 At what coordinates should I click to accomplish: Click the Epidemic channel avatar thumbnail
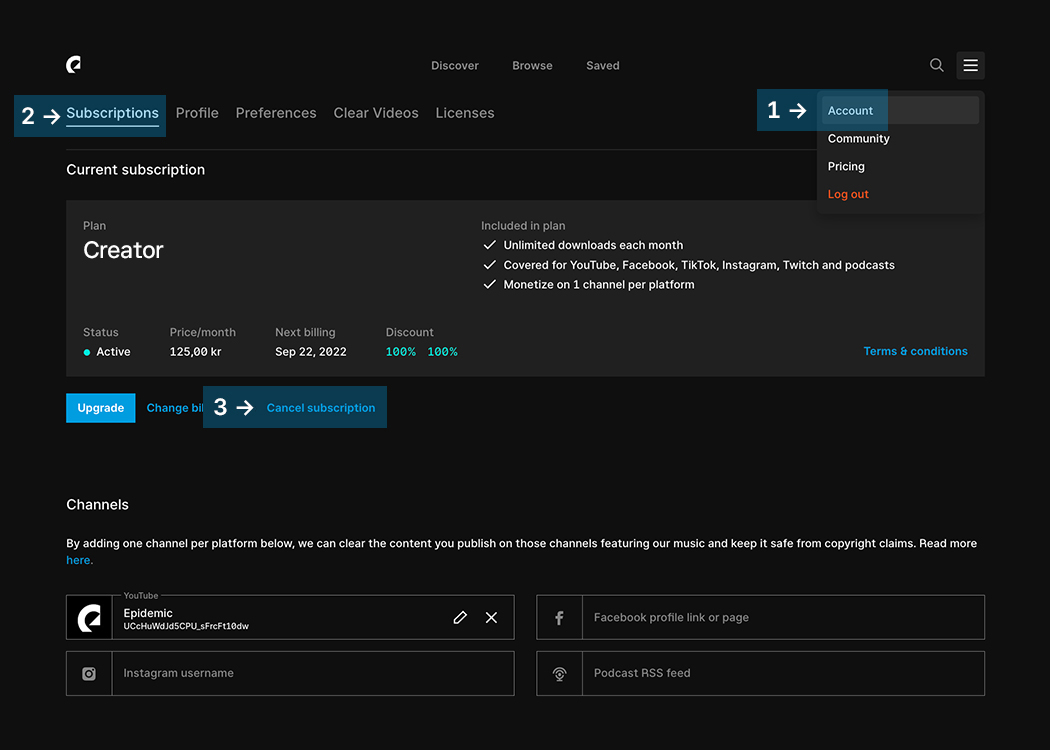click(x=89, y=617)
